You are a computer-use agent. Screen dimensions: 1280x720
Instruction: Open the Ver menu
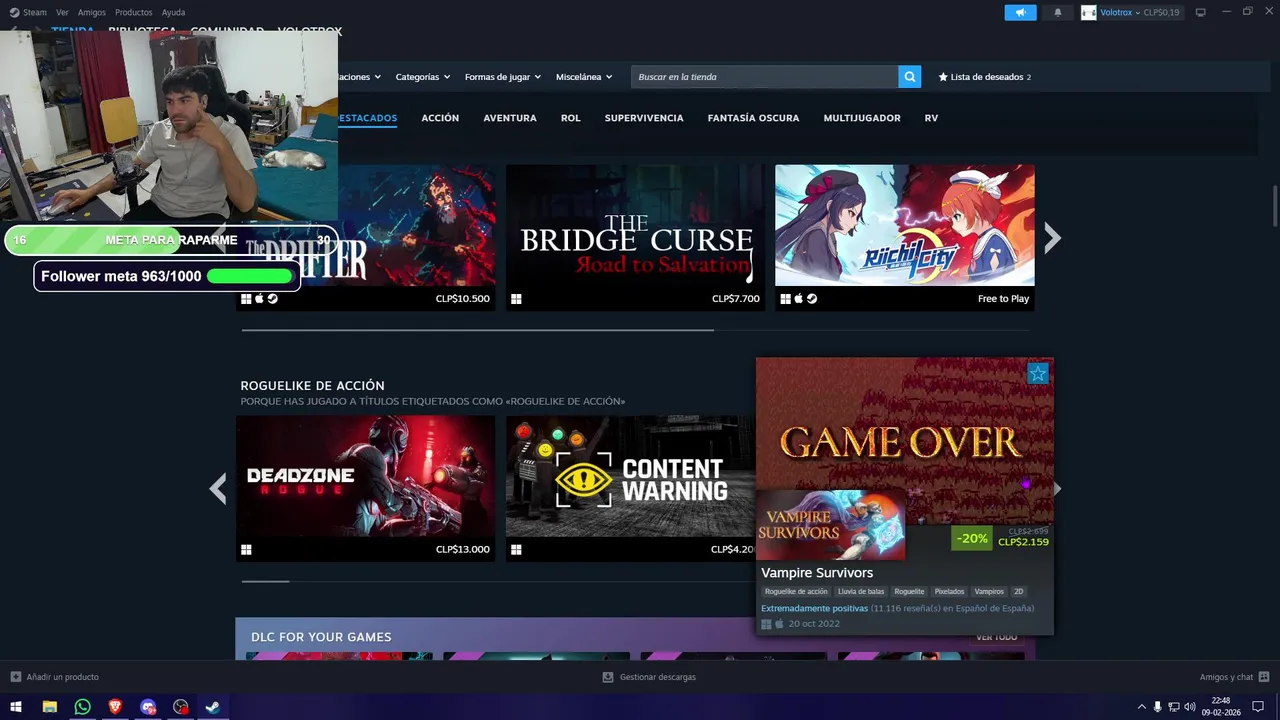(x=62, y=12)
